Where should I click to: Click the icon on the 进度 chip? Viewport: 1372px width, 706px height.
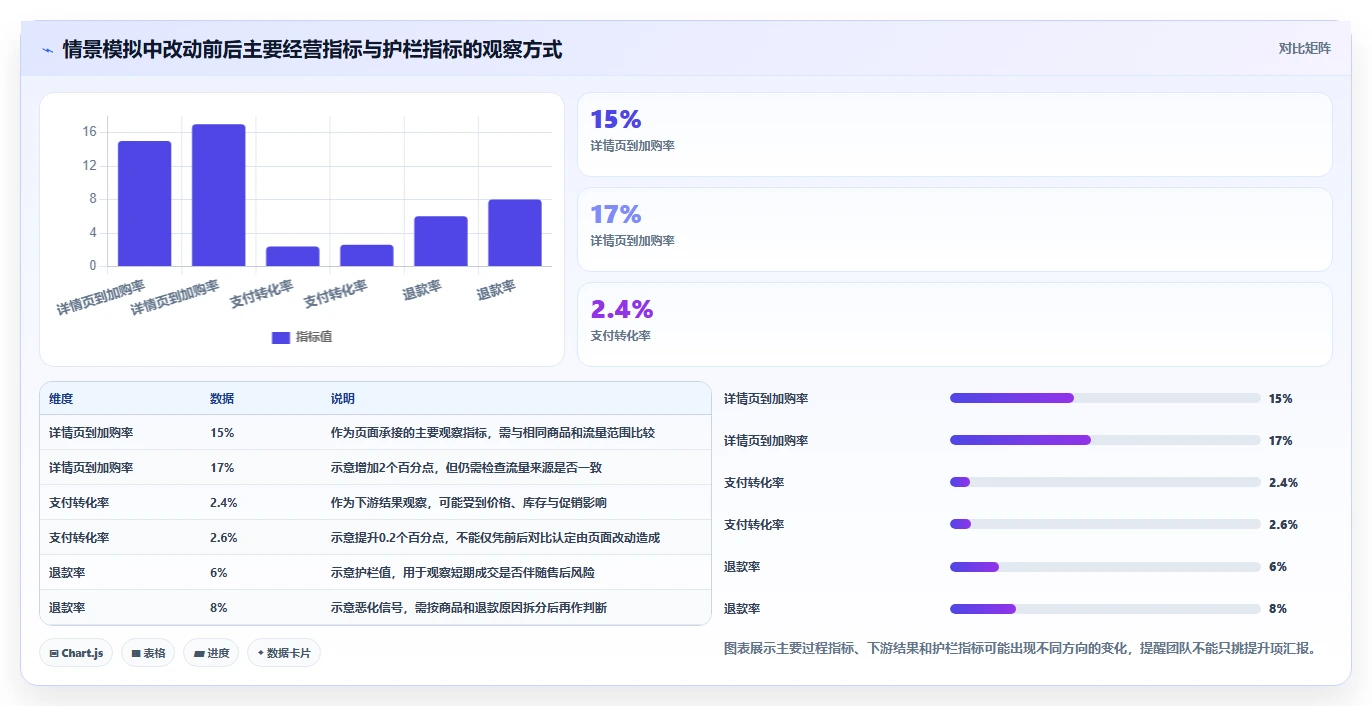pyautogui.click(x=199, y=654)
